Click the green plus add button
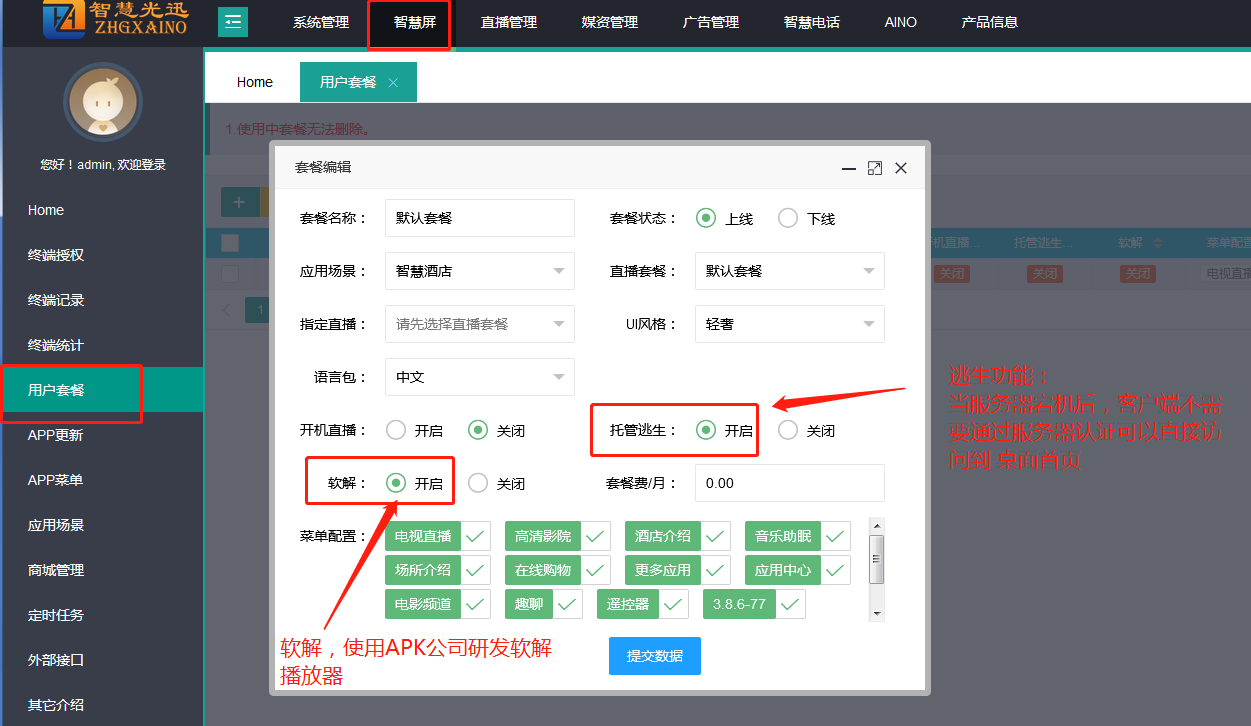This screenshot has width=1251, height=726. pyautogui.click(x=239, y=202)
